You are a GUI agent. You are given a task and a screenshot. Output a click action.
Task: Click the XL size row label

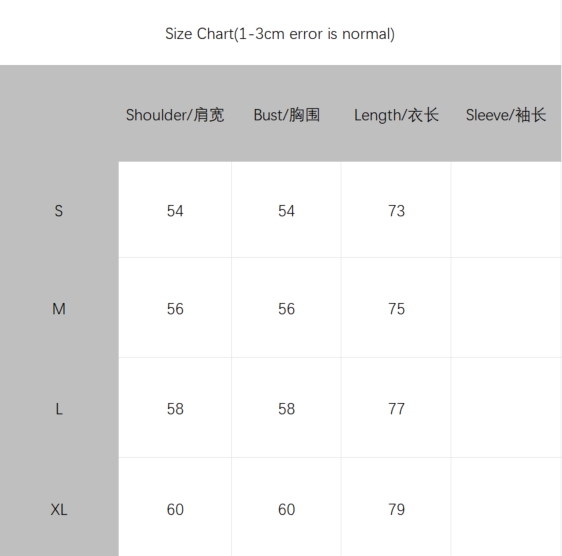point(59,509)
